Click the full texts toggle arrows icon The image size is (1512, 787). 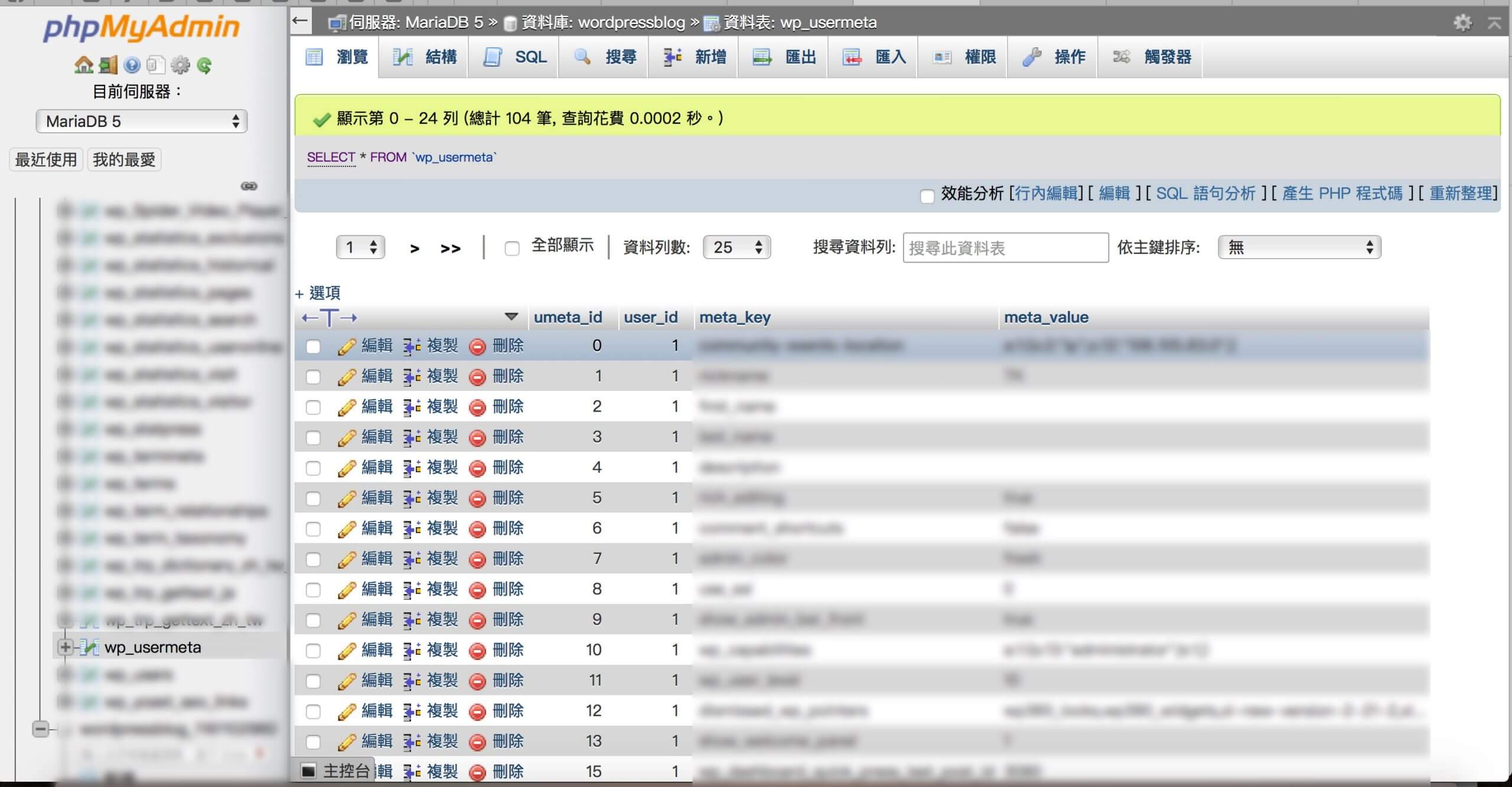click(329, 318)
